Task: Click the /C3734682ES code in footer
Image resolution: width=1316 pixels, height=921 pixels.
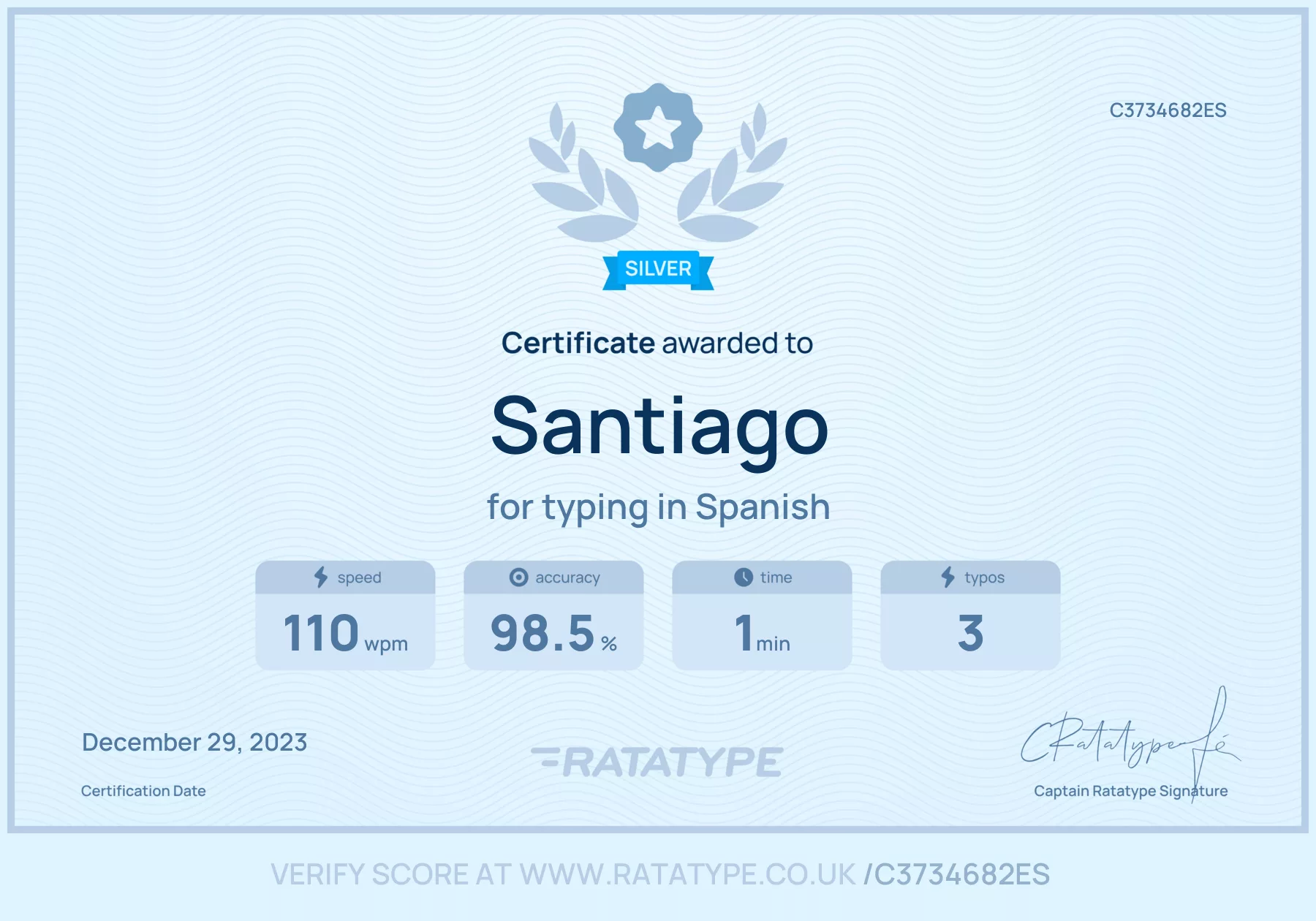Action: 957,875
